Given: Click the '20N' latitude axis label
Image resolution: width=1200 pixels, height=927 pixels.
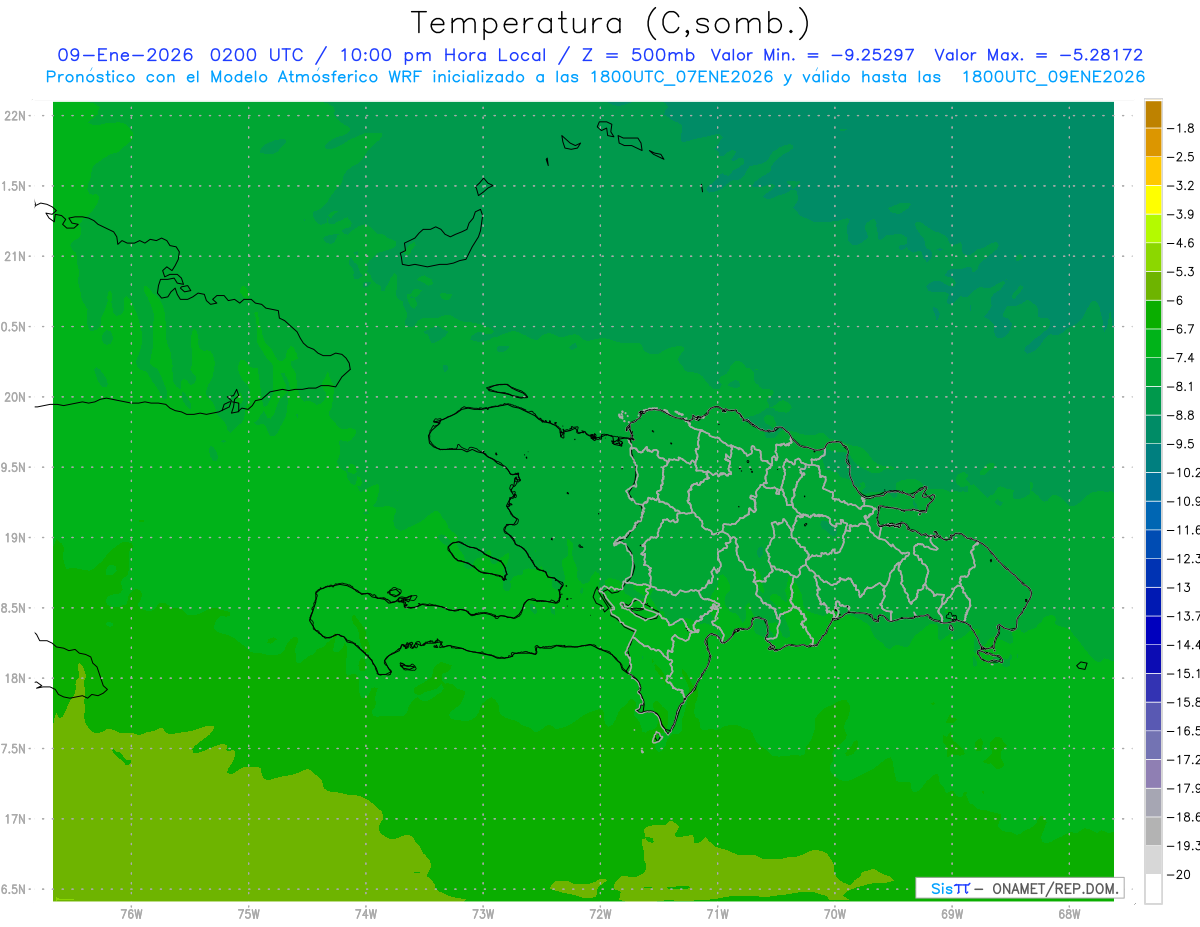Looking at the screenshot, I should (x=15, y=398).
